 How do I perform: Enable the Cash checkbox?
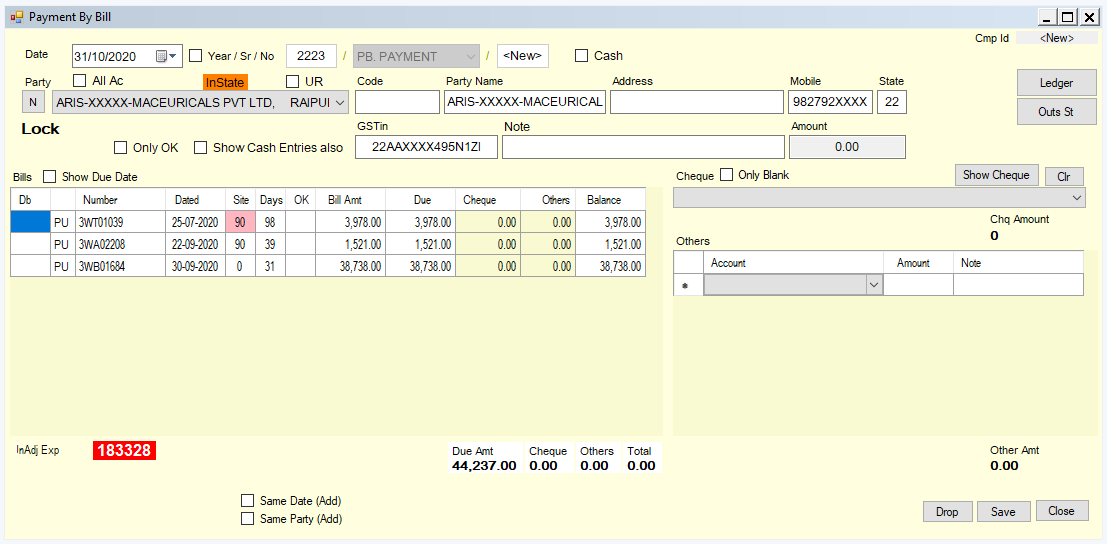click(x=582, y=56)
